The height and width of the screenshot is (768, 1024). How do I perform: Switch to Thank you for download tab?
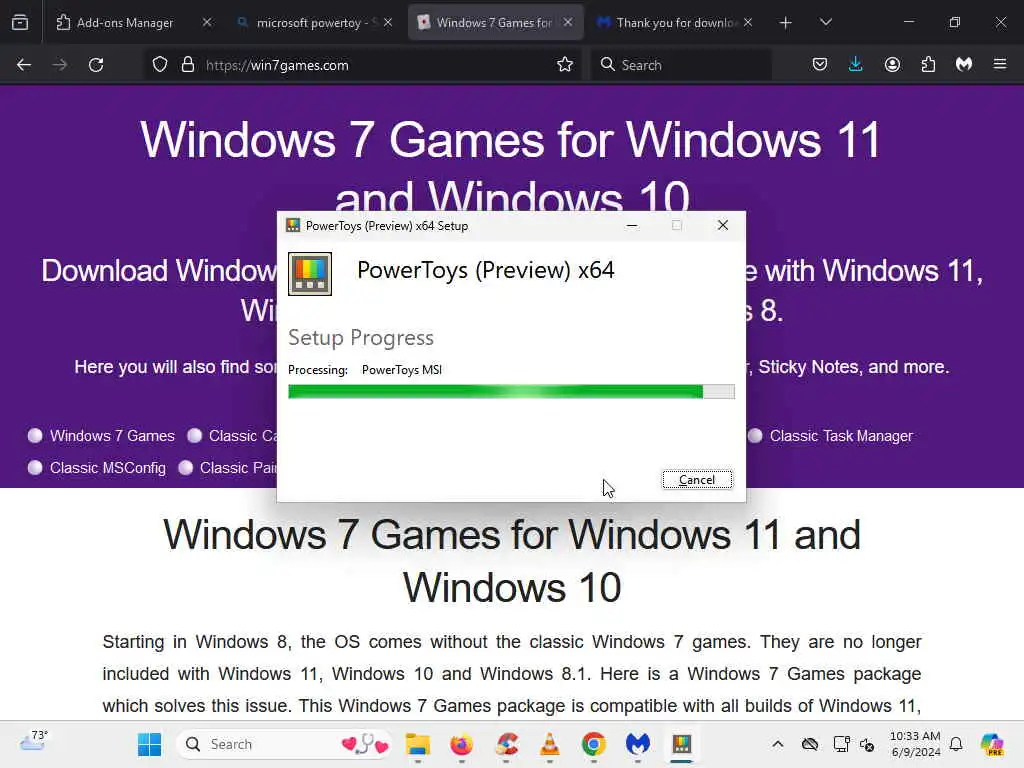[676, 23]
